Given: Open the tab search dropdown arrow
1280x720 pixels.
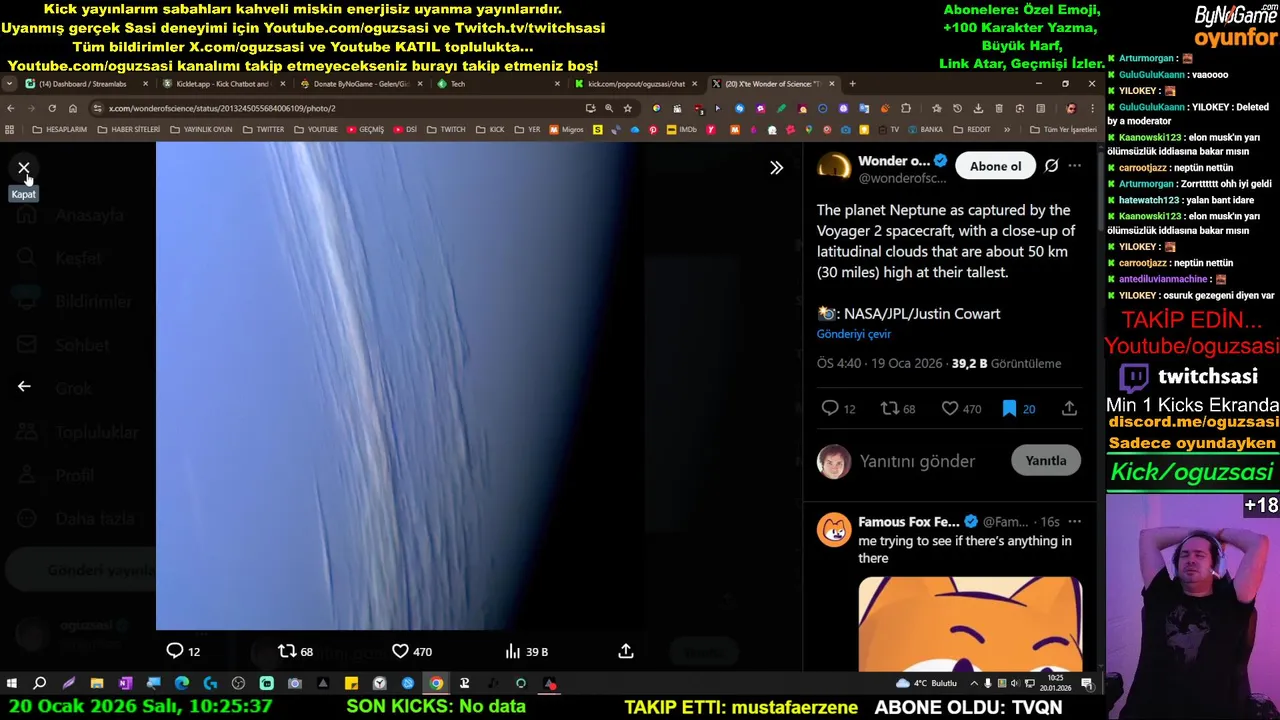Looking at the screenshot, I should coord(9,84).
